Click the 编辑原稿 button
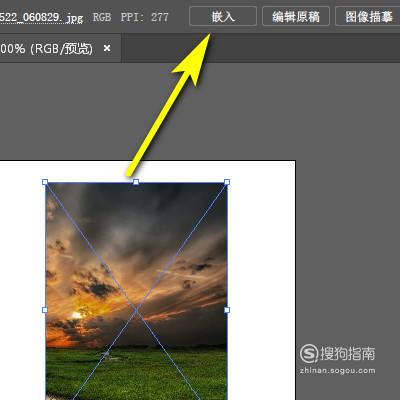Image resolution: width=400 pixels, height=400 pixels. [x=296, y=16]
